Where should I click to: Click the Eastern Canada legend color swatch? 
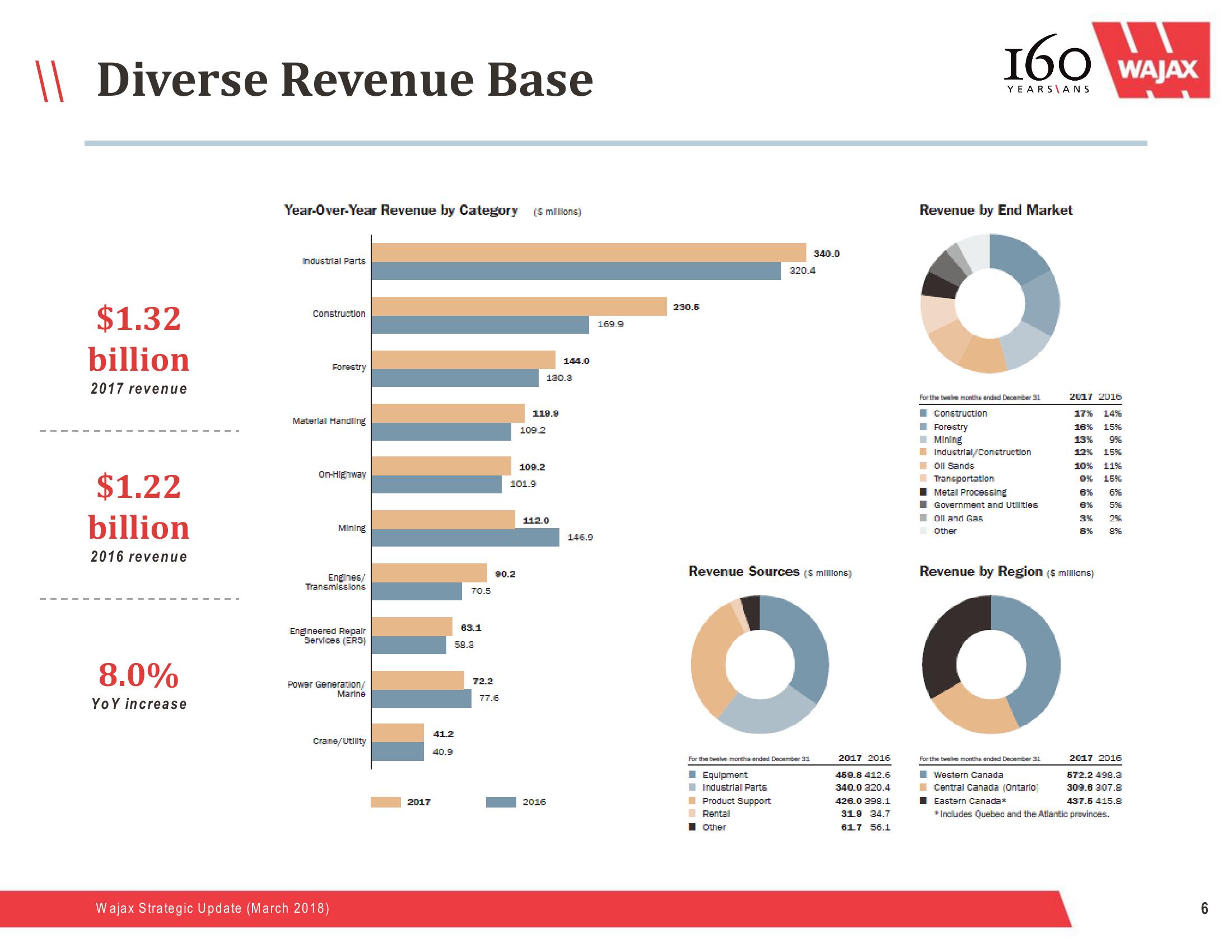point(923,801)
